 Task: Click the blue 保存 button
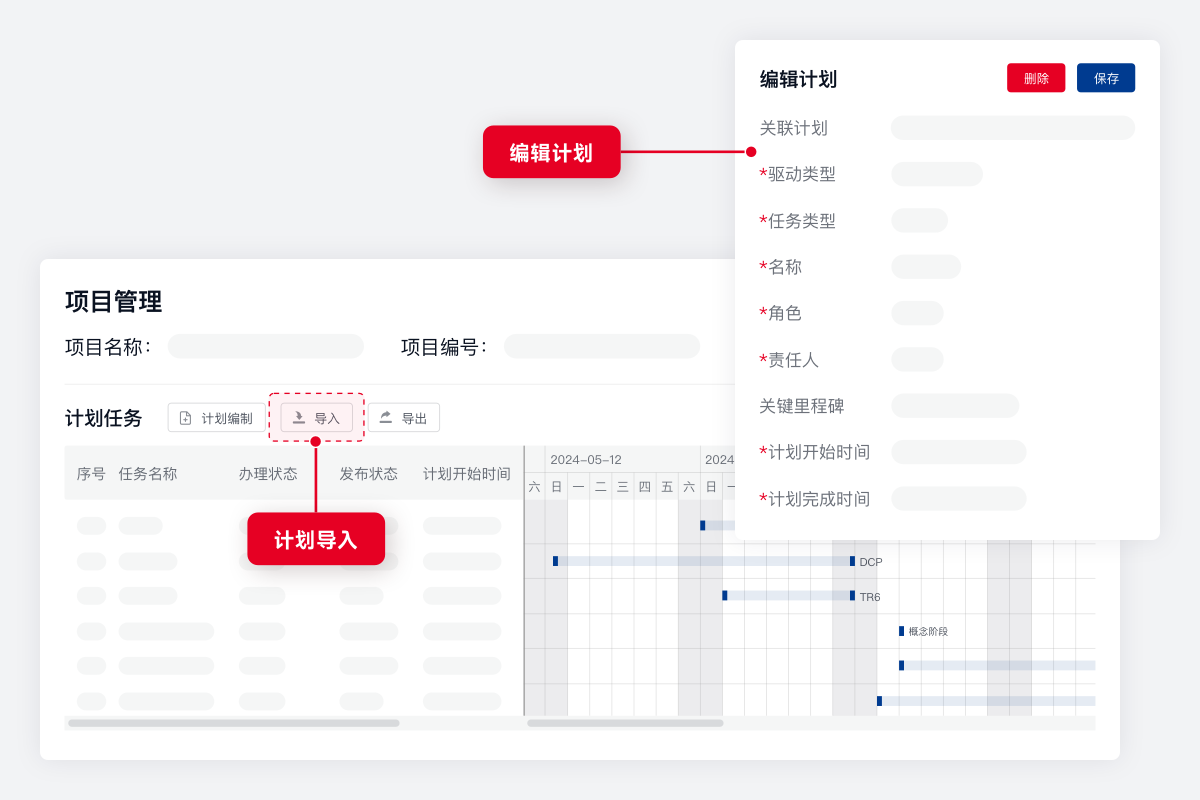(x=1106, y=78)
